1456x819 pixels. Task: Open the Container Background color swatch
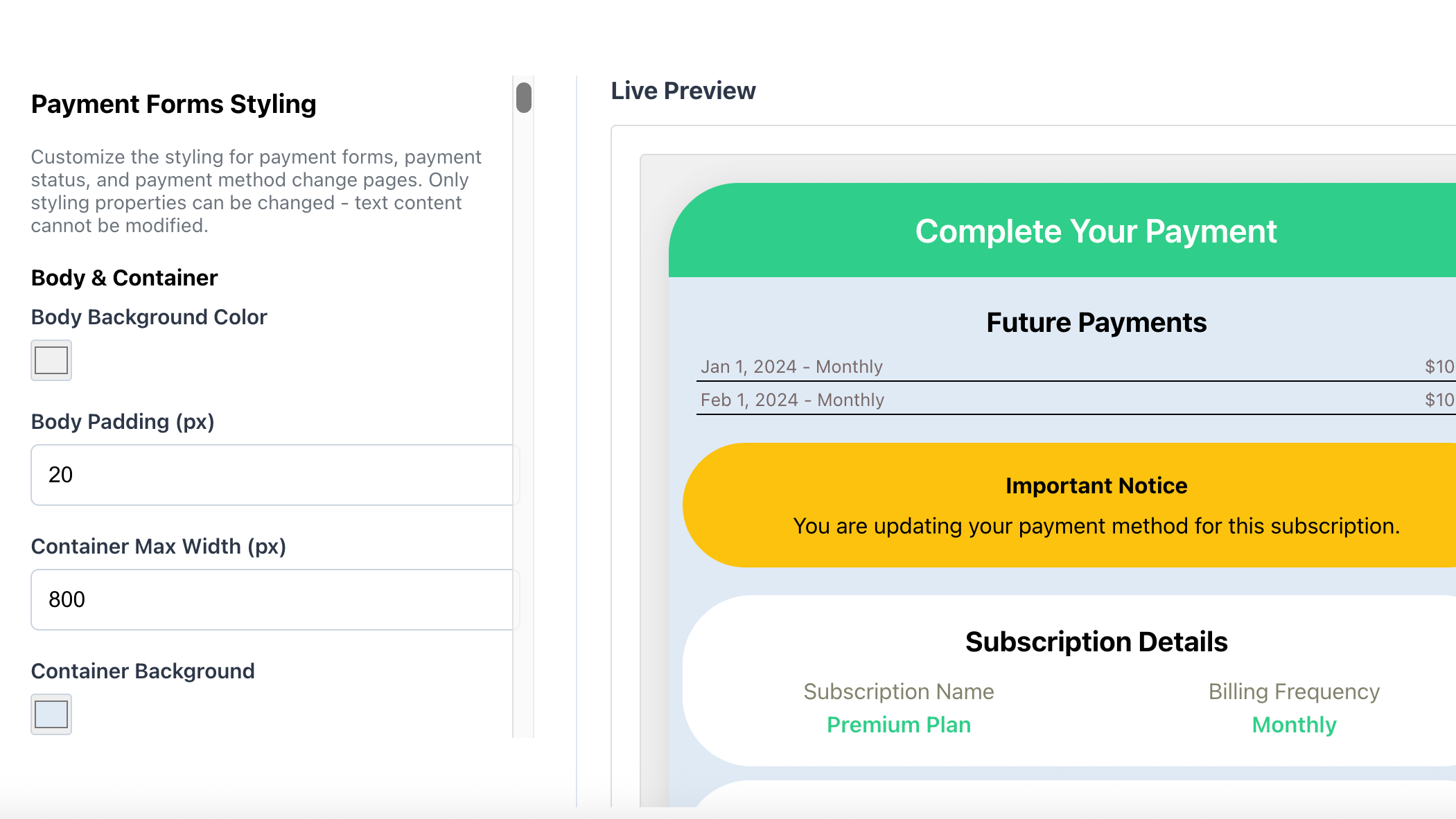tap(51, 714)
